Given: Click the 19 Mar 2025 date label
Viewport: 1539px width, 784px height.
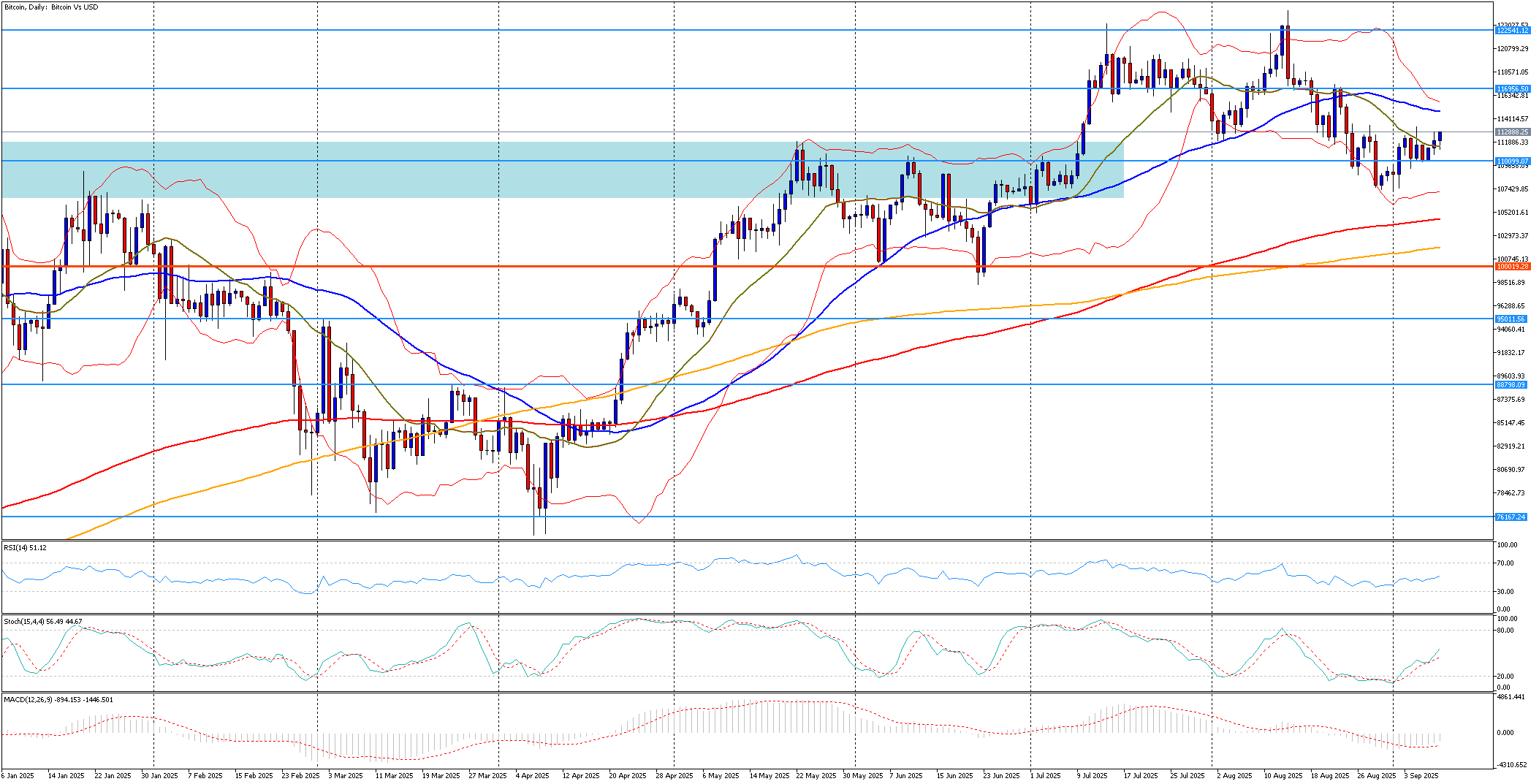Looking at the screenshot, I should pyautogui.click(x=441, y=776).
